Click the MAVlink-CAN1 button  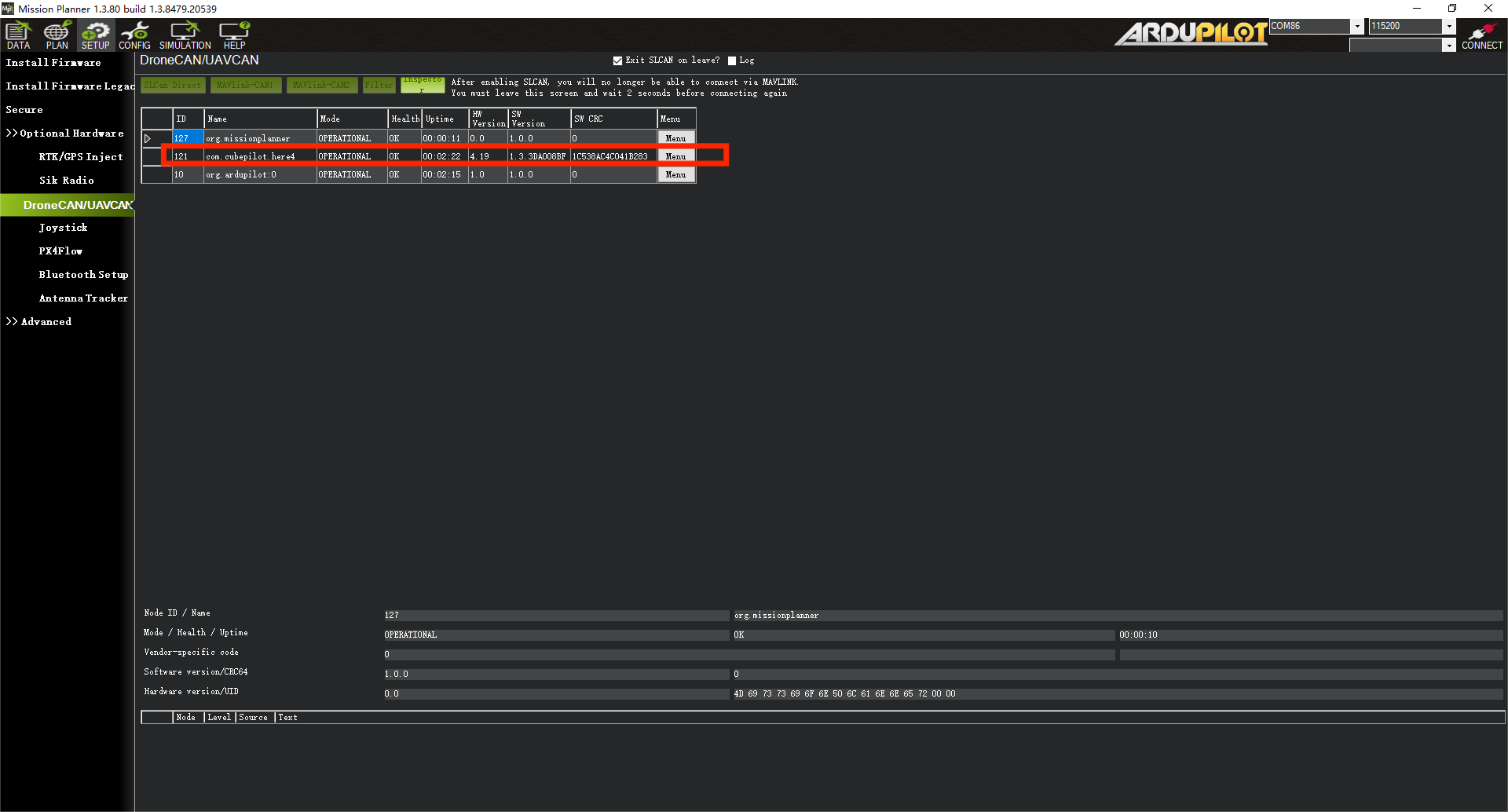[x=245, y=85]
